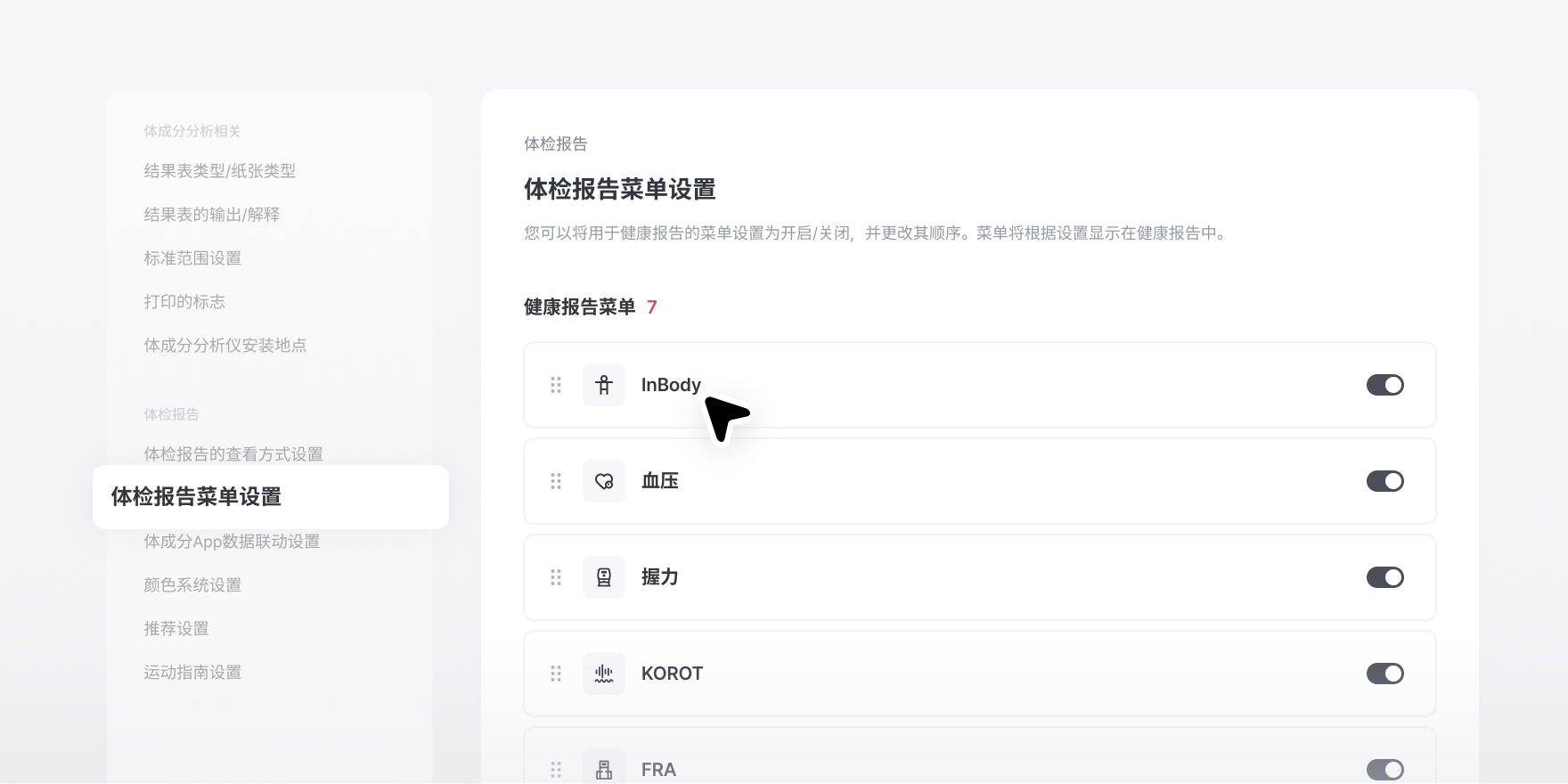Click the 体检报告 sidebar group header

[x=172, y=414]
